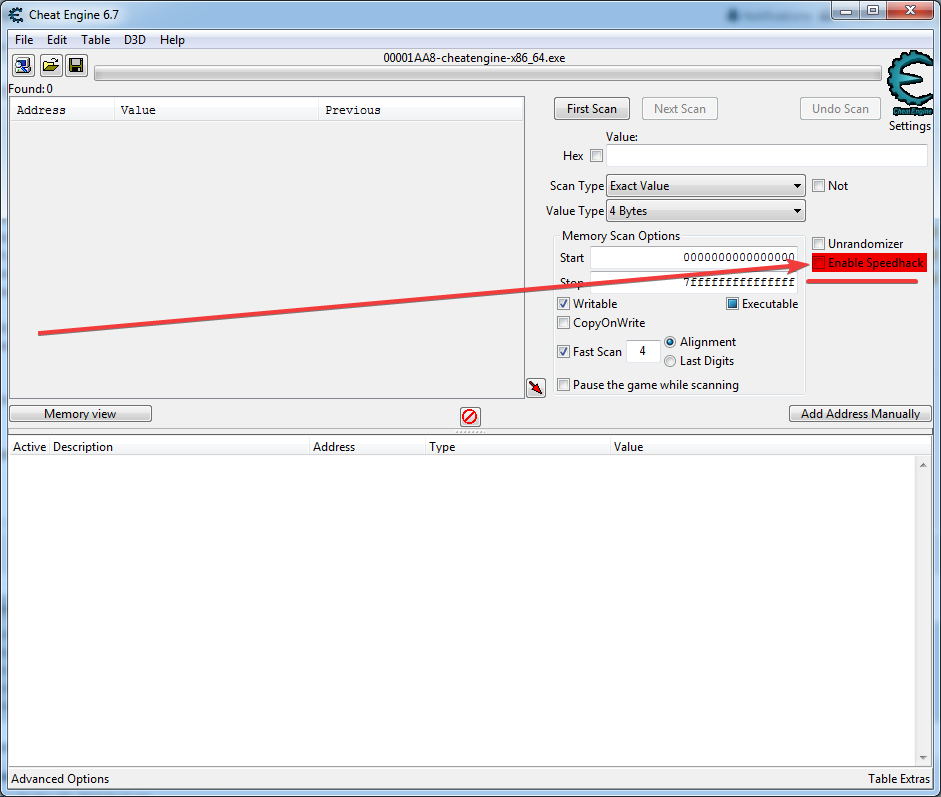
Task: Disable the Fast Scan checkbox
Action: pyautogui.click(x=563, y=352)
